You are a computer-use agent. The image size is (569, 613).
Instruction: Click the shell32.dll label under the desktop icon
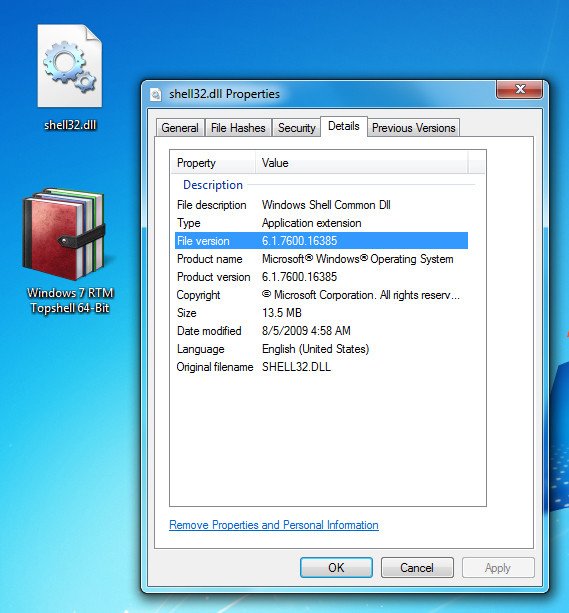pyautogui.click(x=70, y=125)
